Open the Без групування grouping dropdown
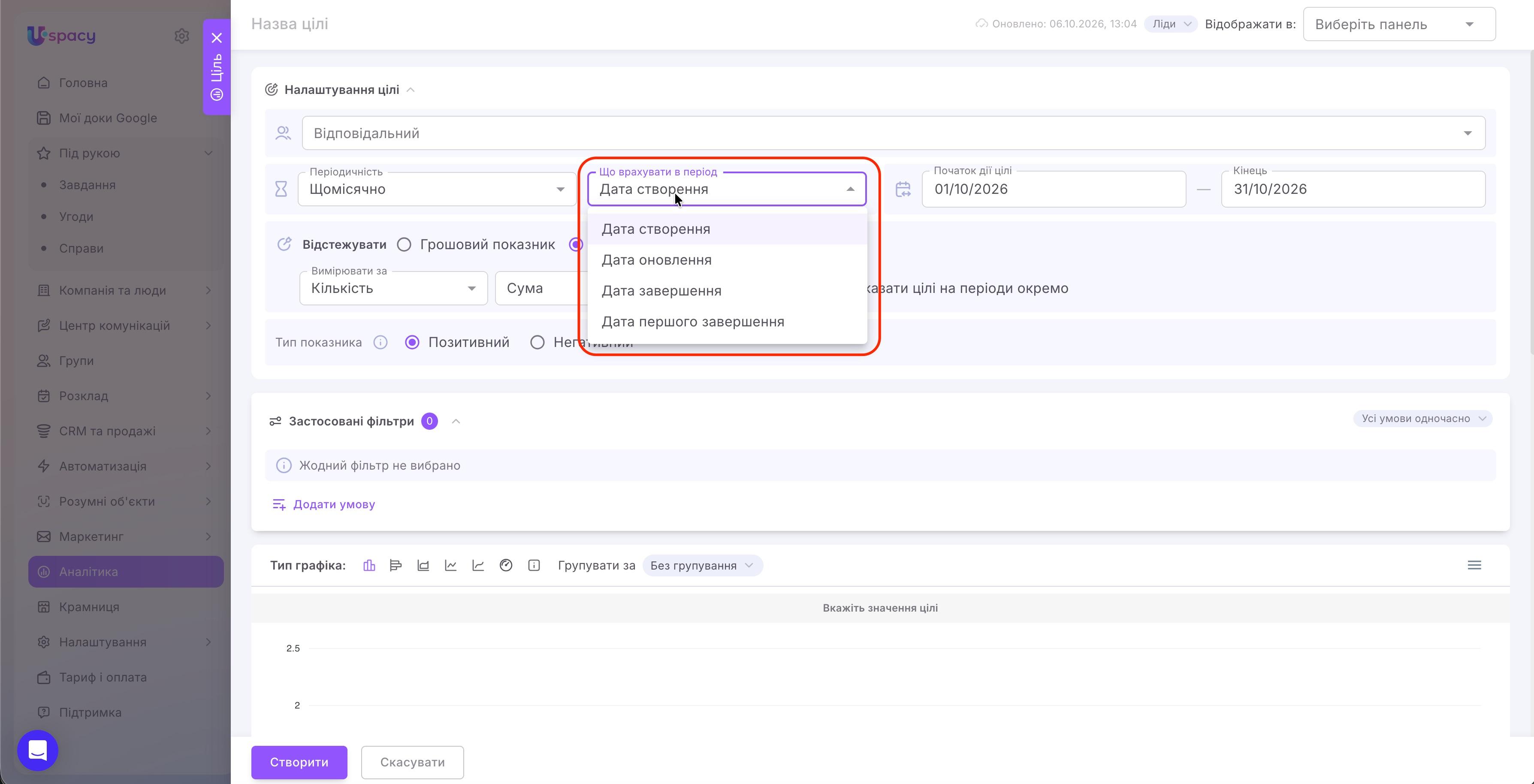 pos(703,566)
